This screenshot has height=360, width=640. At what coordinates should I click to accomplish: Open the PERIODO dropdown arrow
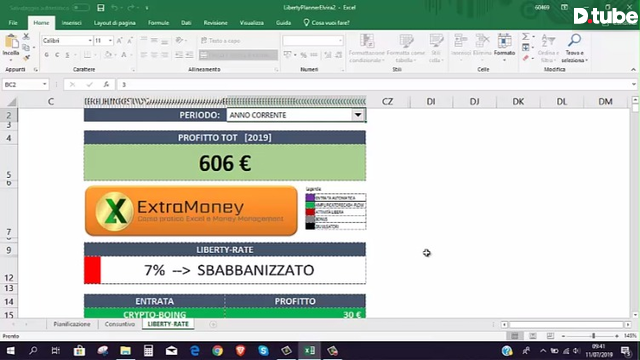(358, 115)
